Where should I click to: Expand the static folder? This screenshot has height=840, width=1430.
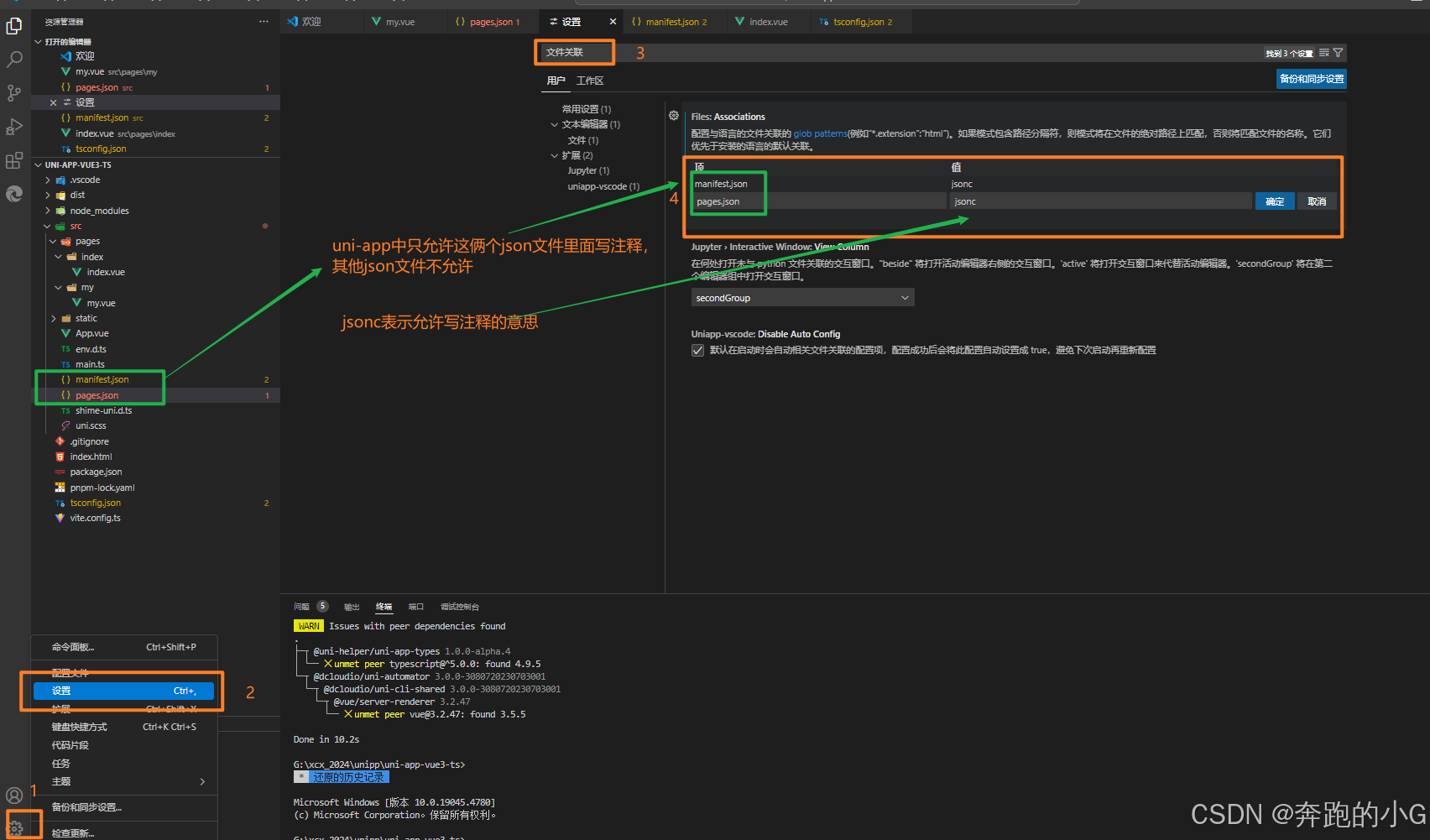tap(53, 319)
